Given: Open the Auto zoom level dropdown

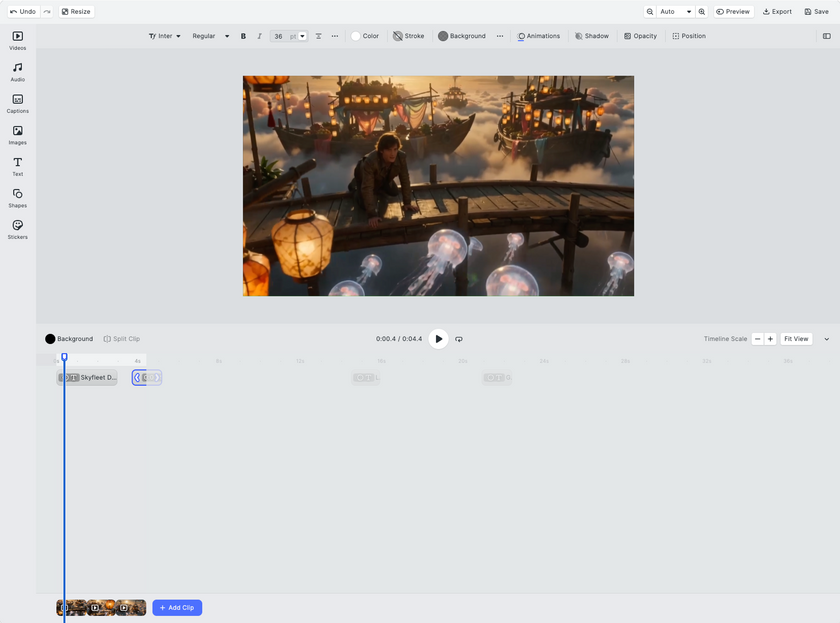Looking at the screenshot, I should pyautogui.click(x=675, y=12).
